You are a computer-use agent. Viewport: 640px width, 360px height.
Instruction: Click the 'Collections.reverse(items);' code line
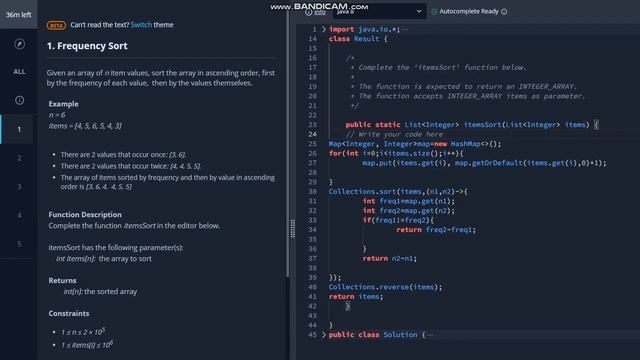tap(385, 287)
